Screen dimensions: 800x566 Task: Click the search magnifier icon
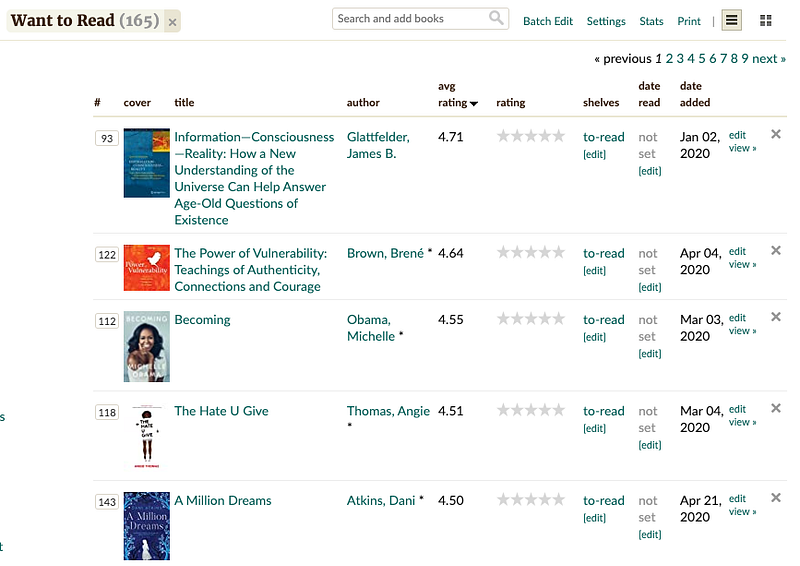click(x=496, y=18)
